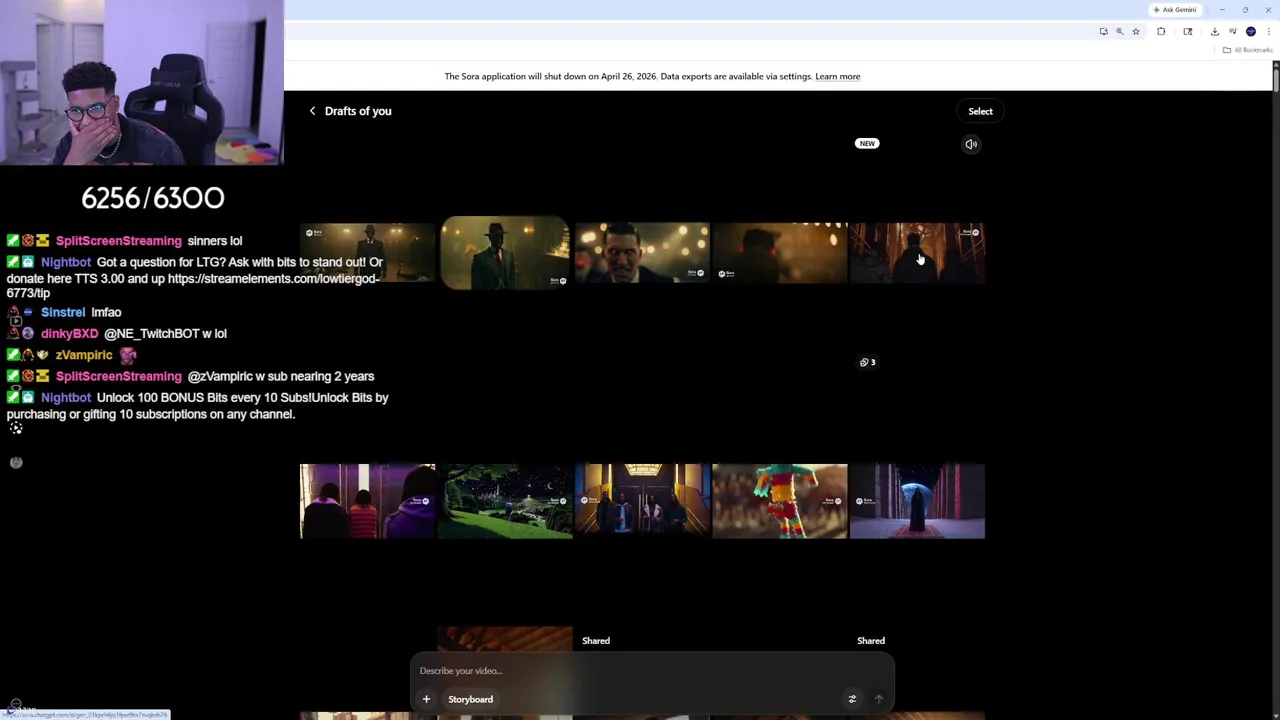Image resolution: width=1280 pixels, height=720 pixels.
Task: Open the golden elevator doors thumbnail
Action: click(x=642, y=501)
